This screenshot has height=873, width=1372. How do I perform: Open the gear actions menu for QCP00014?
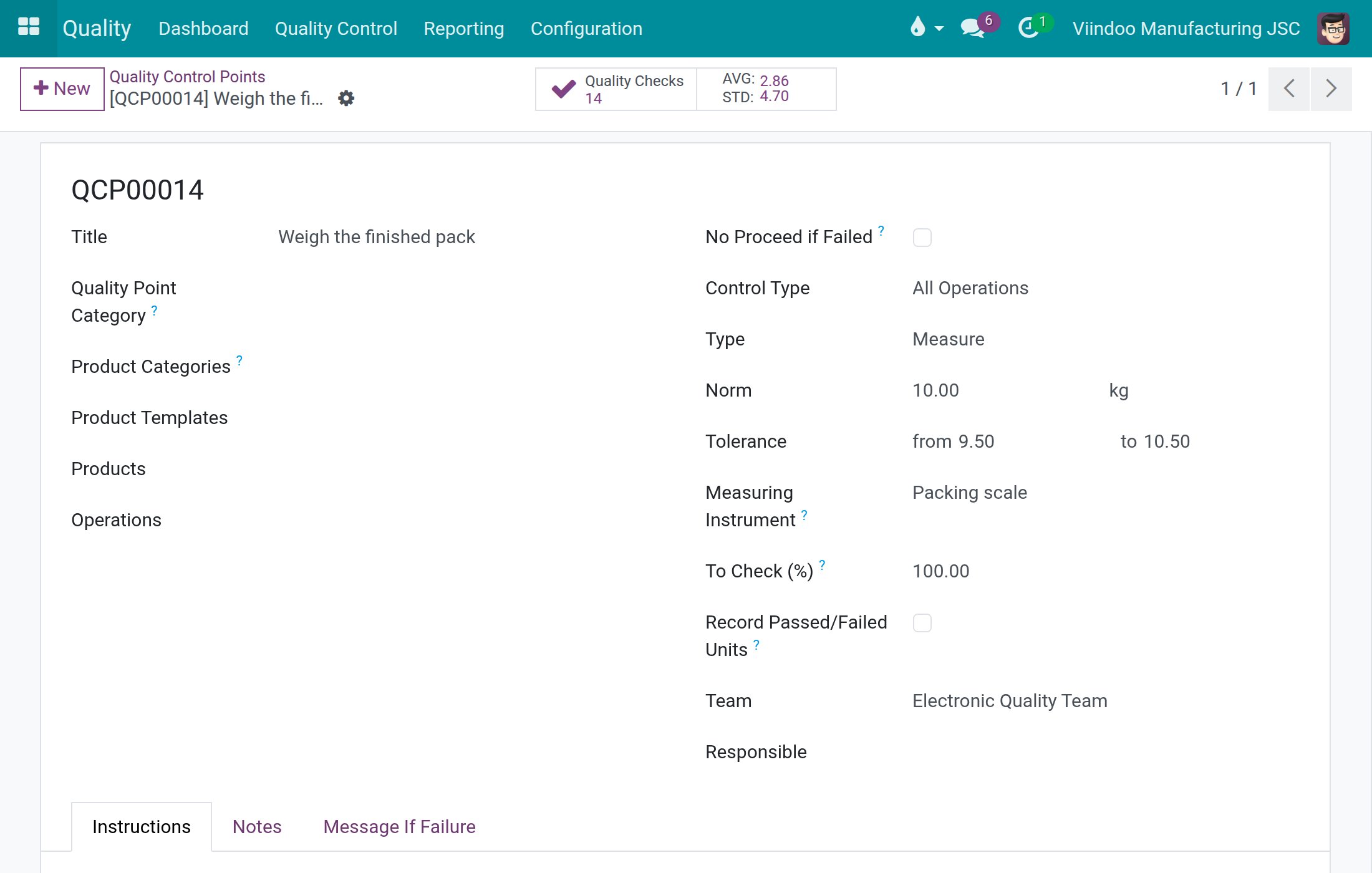346,99
